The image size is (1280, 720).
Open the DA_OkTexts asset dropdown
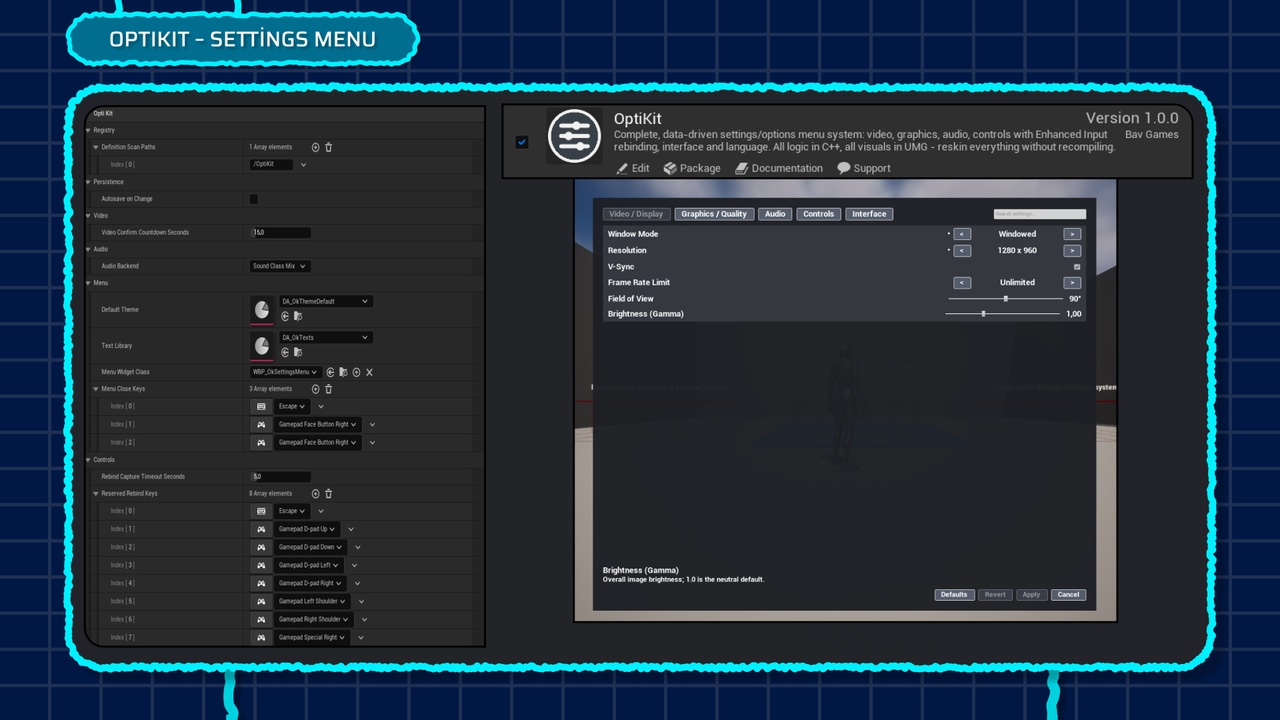(x=325, y=338)
